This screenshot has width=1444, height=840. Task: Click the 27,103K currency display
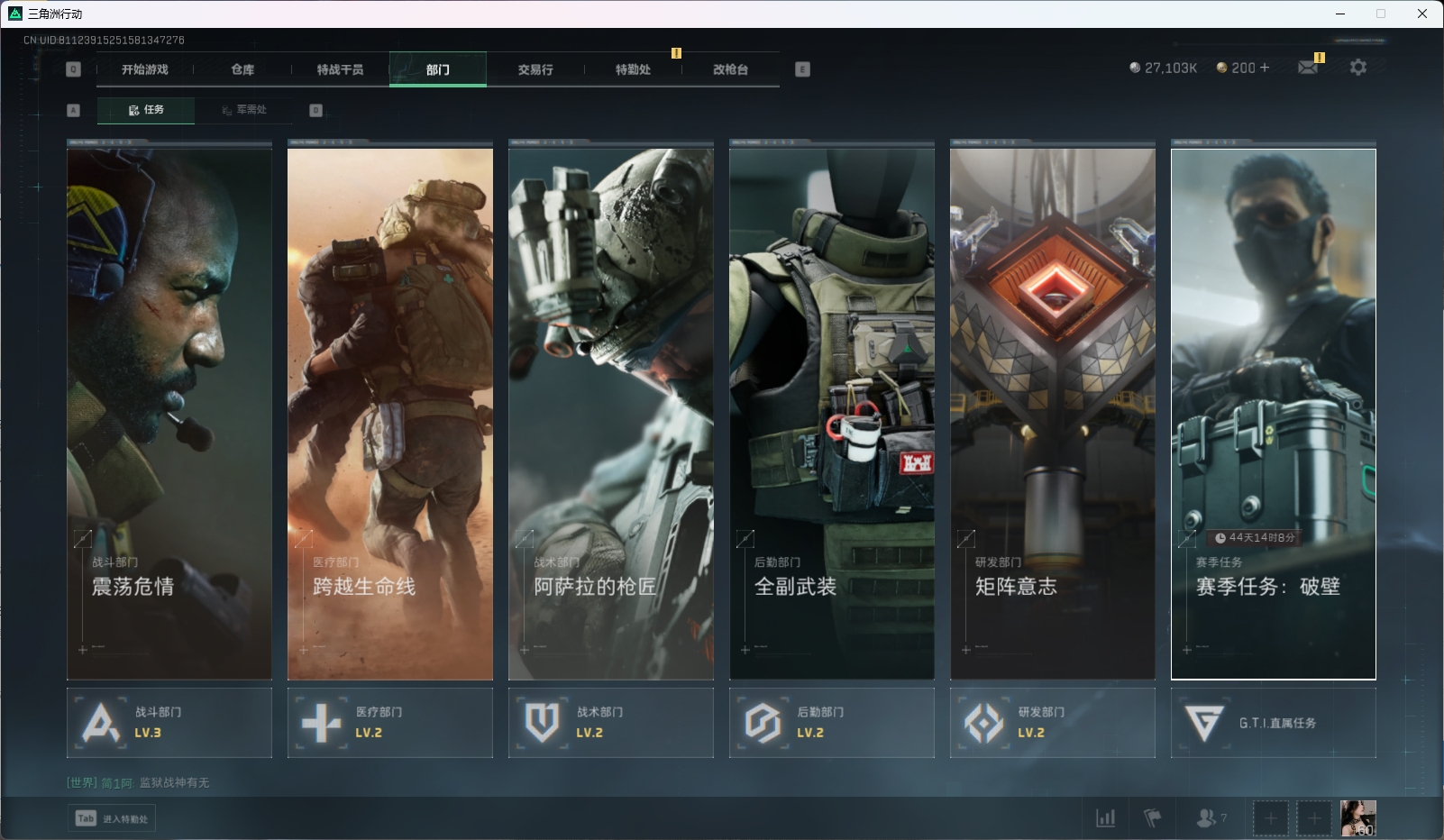click(1163, 68)
